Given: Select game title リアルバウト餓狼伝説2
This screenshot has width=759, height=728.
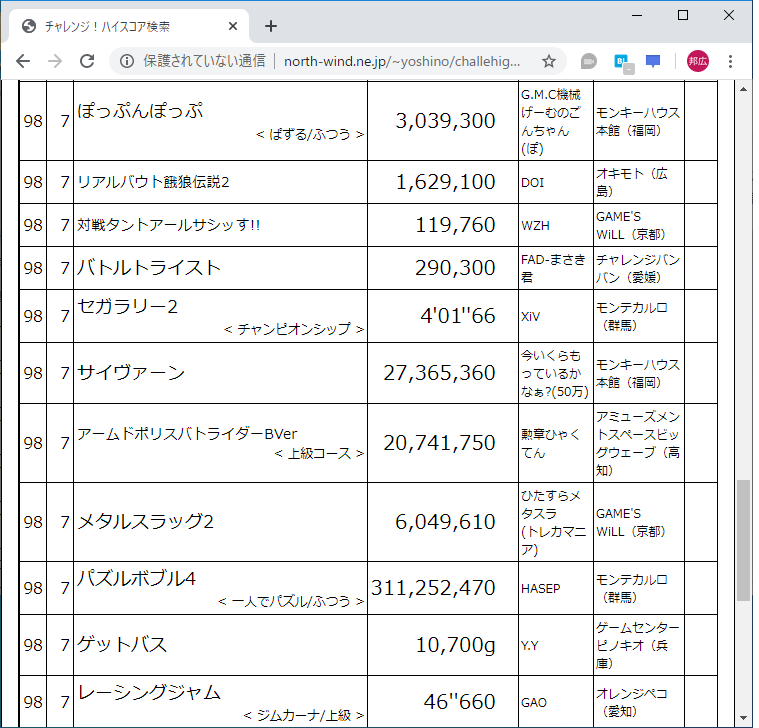Looking at the screenshot, I should click(x=153, y=182).
